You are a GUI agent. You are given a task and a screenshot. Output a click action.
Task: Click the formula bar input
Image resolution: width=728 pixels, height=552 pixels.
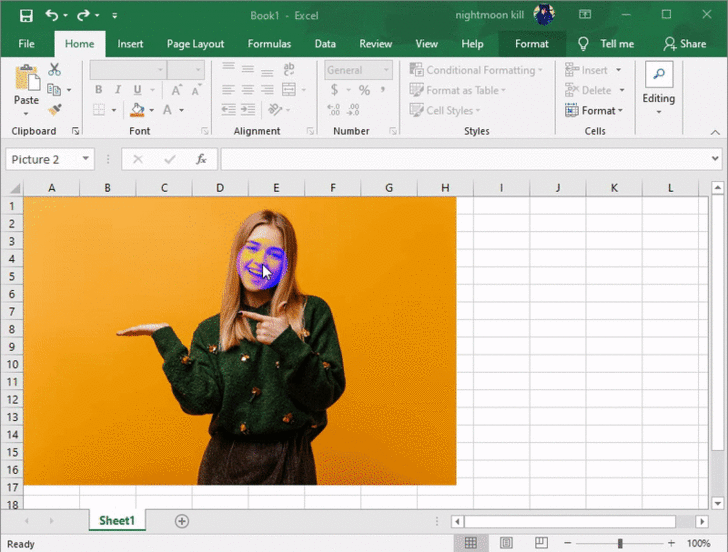pyautogui.click(x=465, y=160)
